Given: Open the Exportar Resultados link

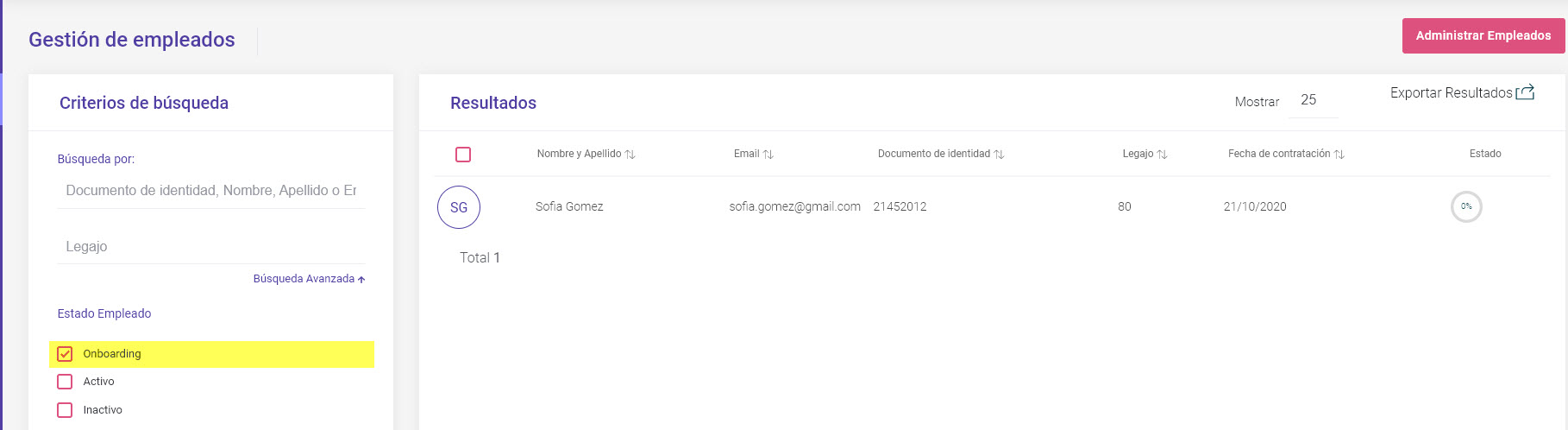Looking at the screenshot, I should 1451,93.
